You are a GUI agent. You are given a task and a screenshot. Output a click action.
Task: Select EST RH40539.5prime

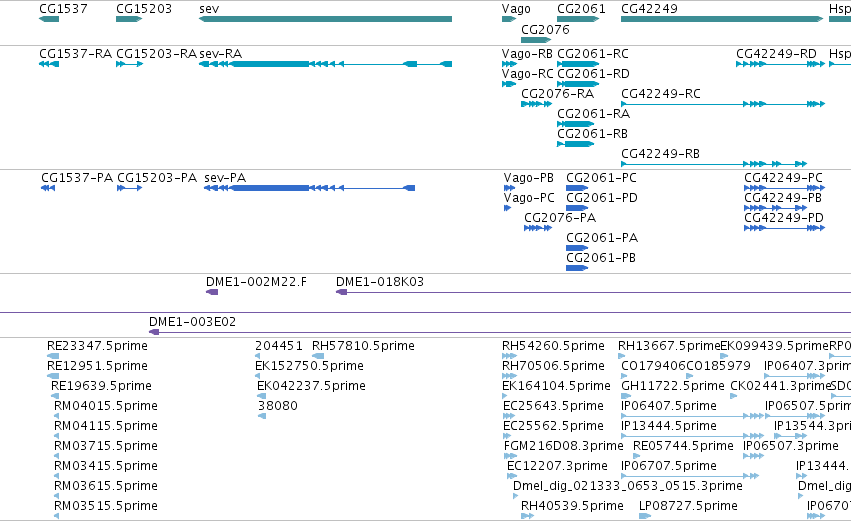528,516
